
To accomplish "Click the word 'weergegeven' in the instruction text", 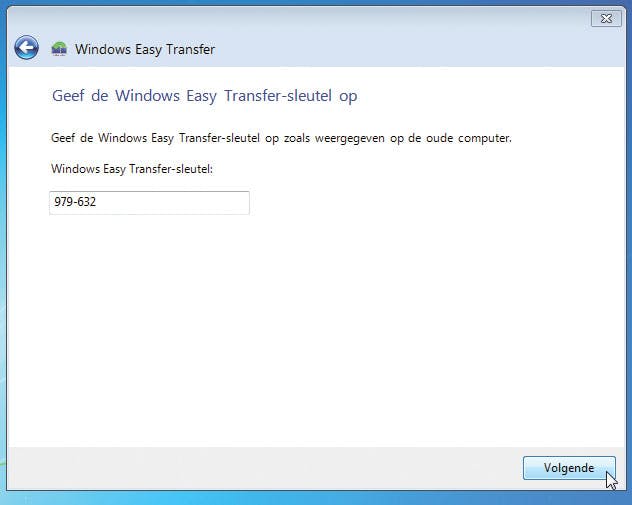I will (x=350, y=139).
